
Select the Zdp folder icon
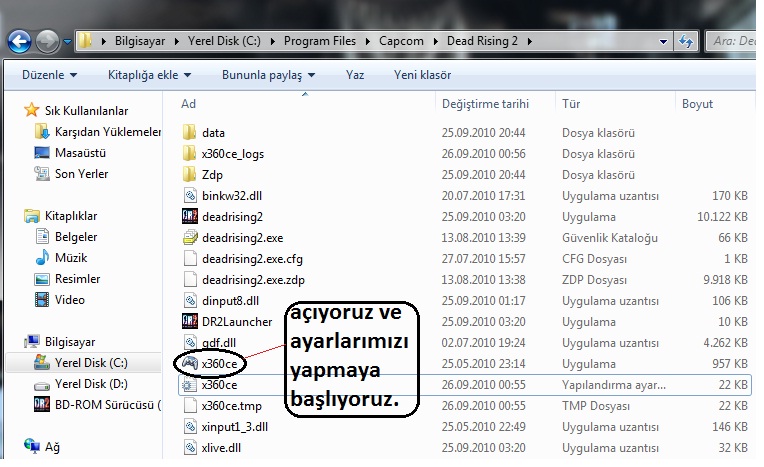(x=189, y=174)
